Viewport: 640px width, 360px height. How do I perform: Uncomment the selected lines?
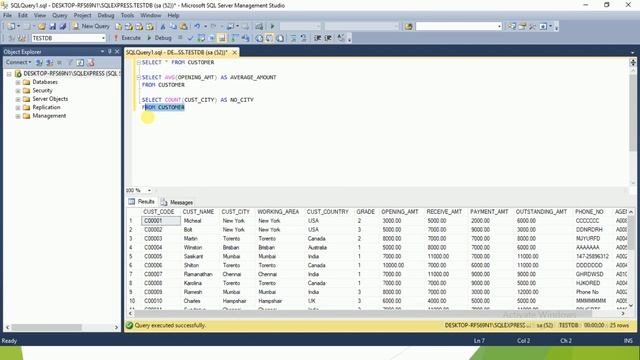click(x=303, y=38)
